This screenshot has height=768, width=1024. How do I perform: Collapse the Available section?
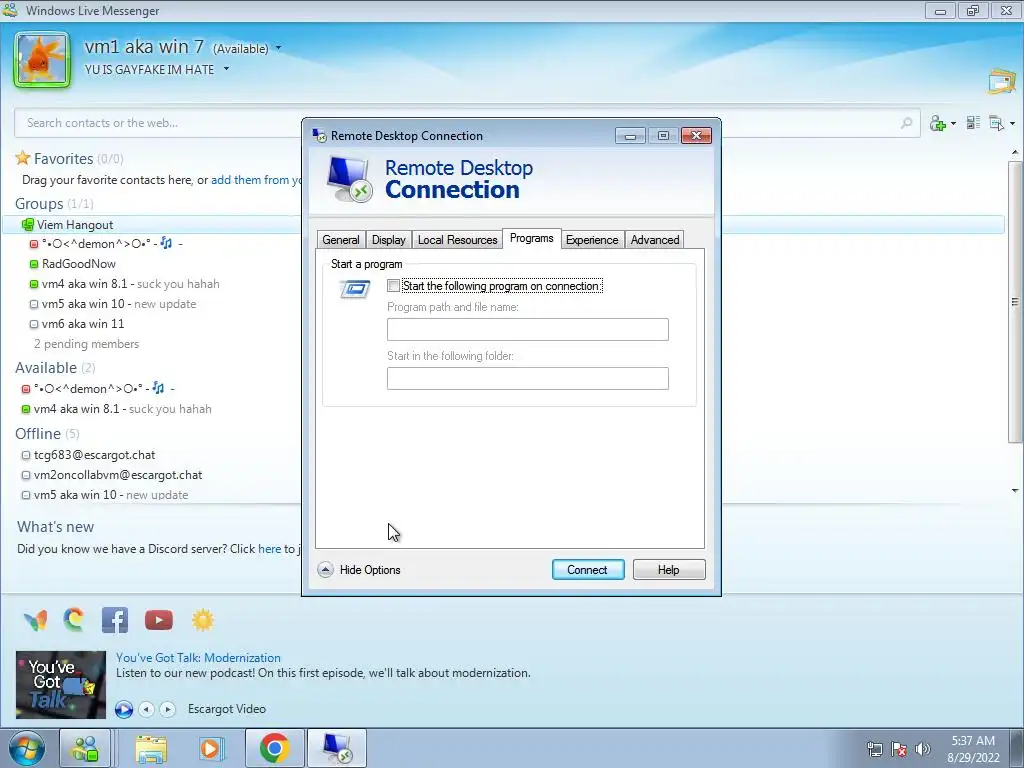(46, 368)
